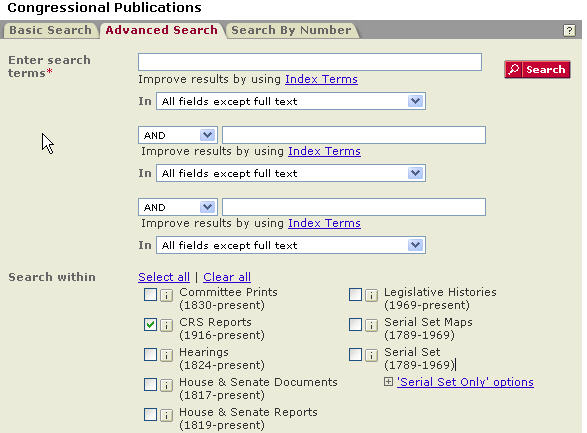
Task: Show info icon for Legislative Histories
Action: [x=371, y=295]
